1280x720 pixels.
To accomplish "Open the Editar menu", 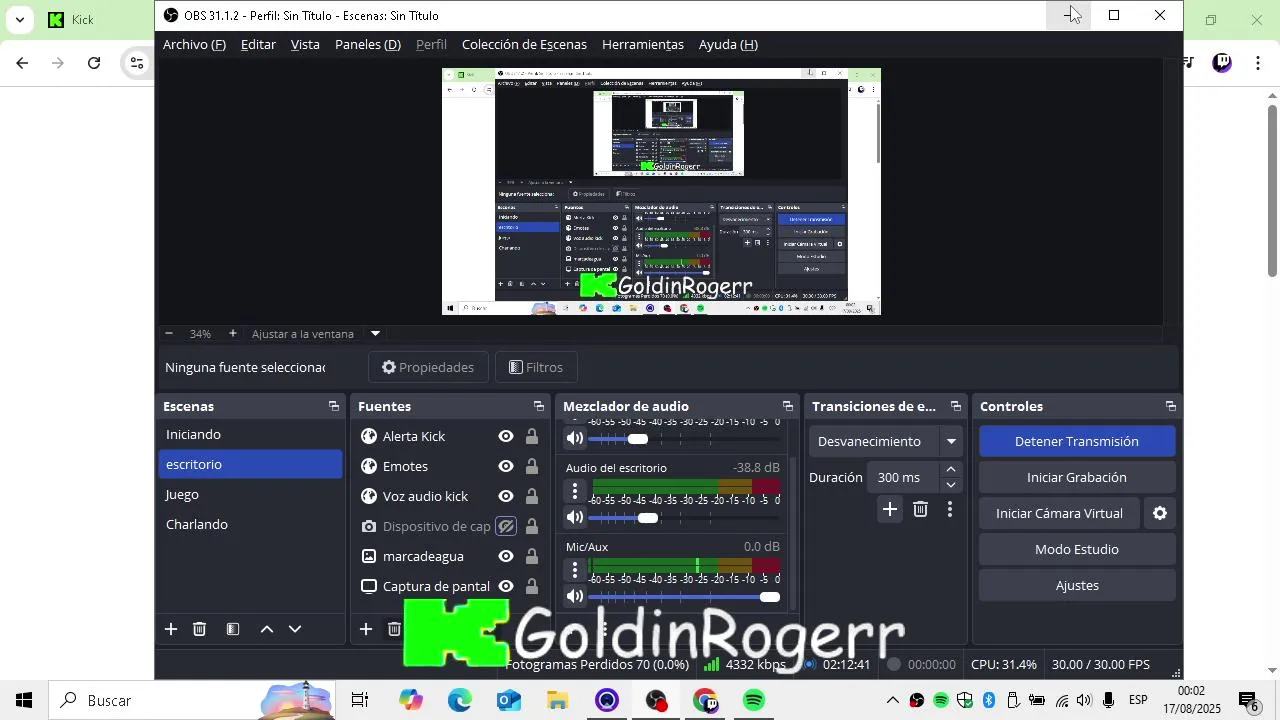I will tap(258, 44).
